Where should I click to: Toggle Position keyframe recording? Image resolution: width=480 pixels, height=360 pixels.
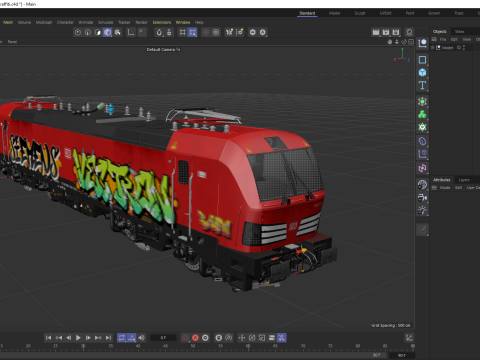pyautogui.click(x=242, y=338)
